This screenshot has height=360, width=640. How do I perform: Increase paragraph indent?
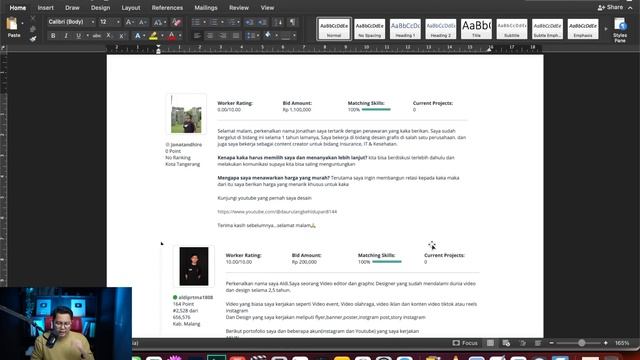pyautogui.click(x=263, y=22)
